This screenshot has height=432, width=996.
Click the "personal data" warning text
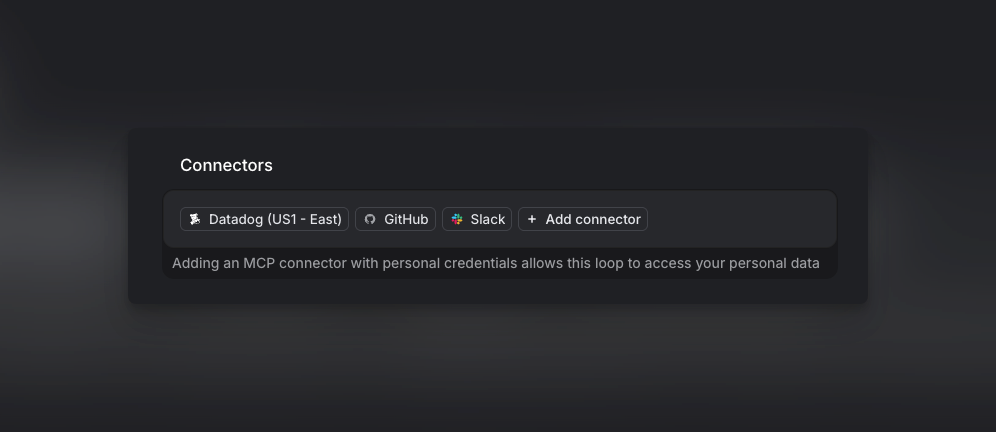pos(774,263)
